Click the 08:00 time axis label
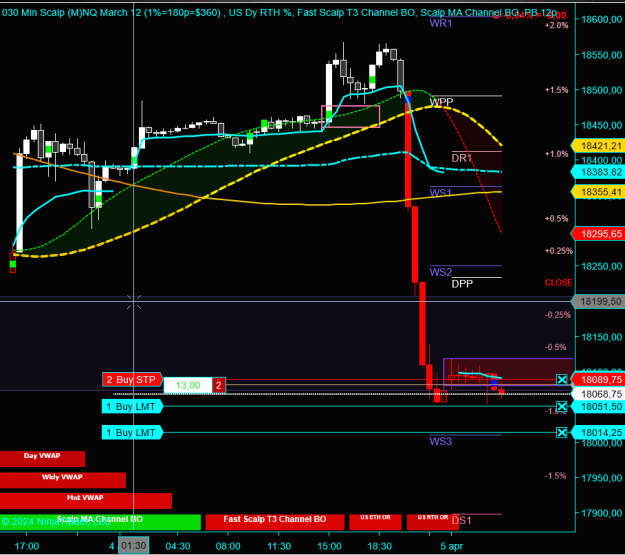The width and height of the screenshot is (625, 555). click(x=228, y=546)
